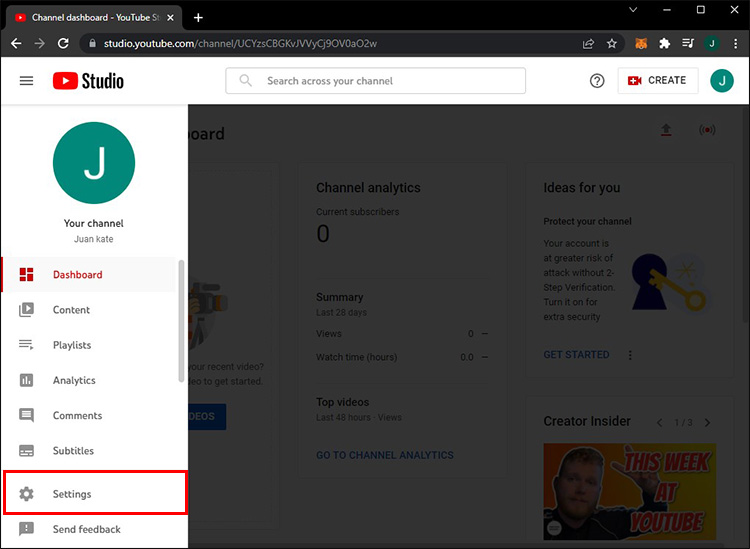
Task: Open This Week at YouTube thumbnail
Action: [629, 491]
